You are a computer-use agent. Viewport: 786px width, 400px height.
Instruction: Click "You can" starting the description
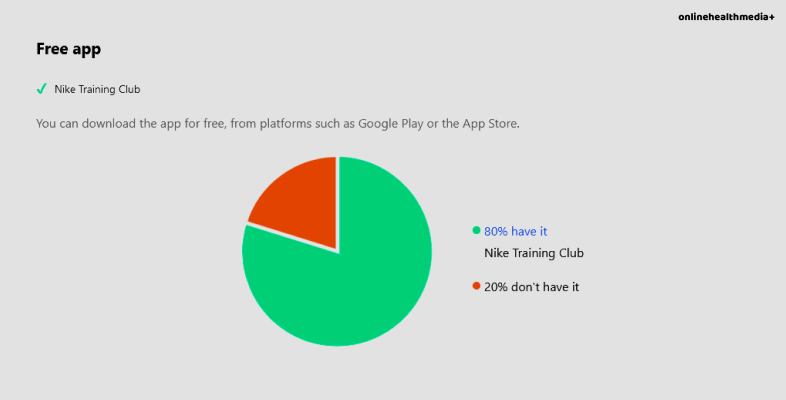coord(59,124)
